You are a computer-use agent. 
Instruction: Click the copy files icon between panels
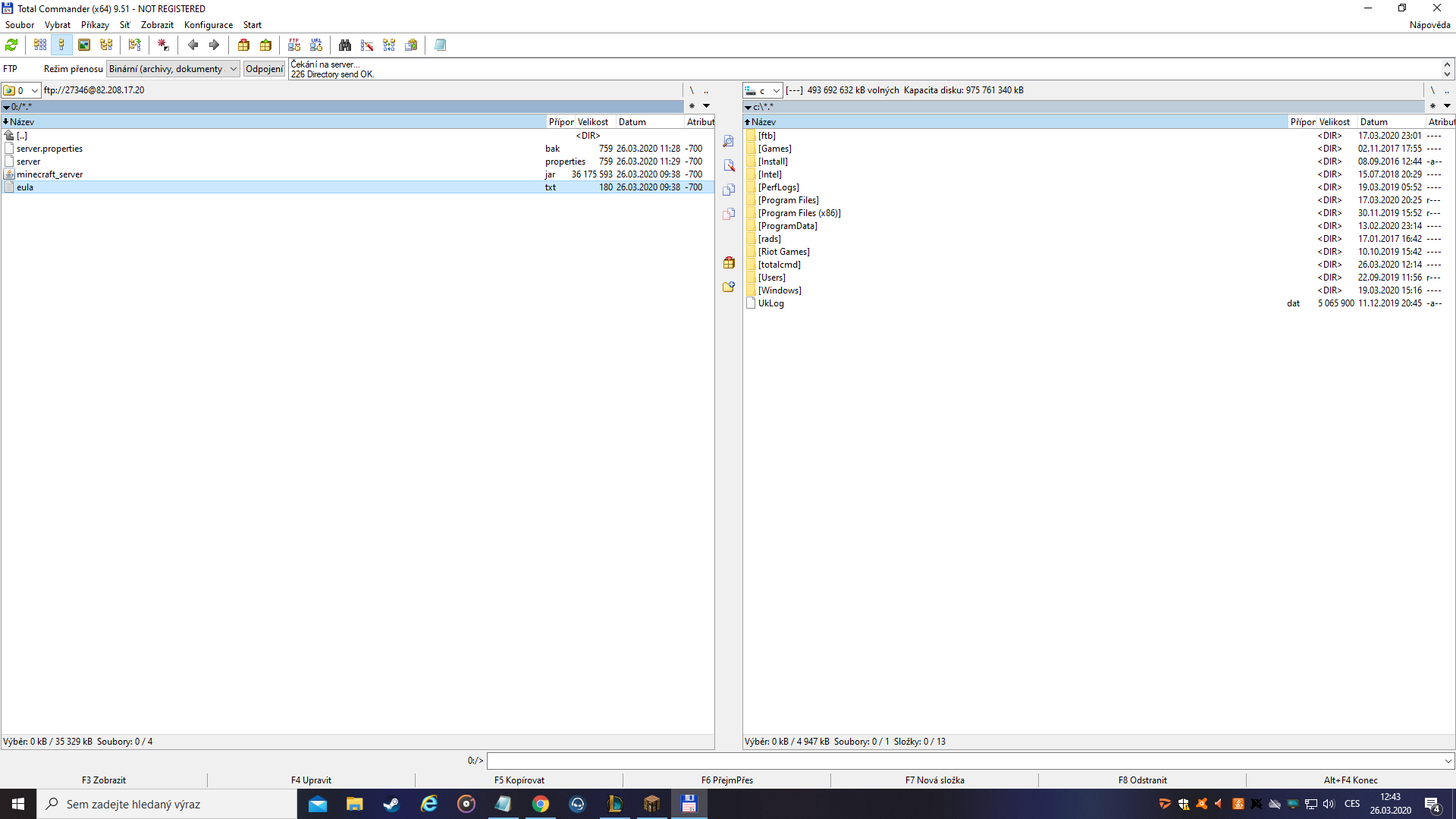729,190
